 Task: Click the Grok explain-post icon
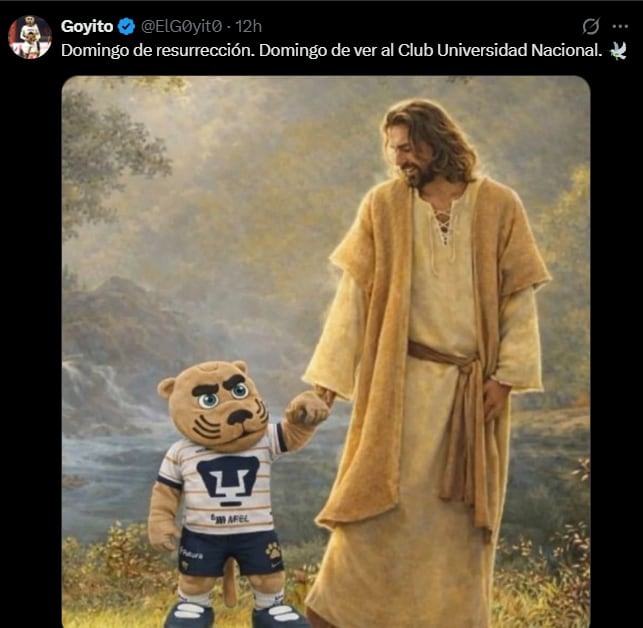591,26
